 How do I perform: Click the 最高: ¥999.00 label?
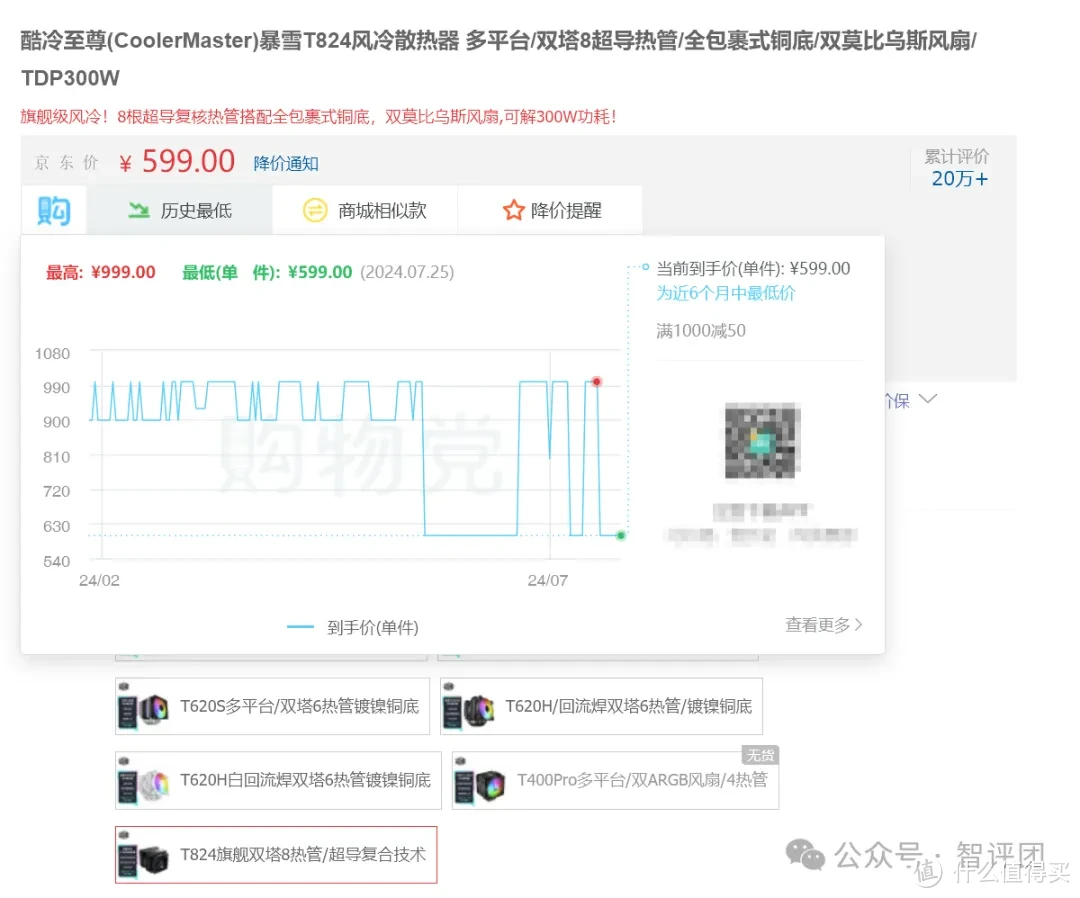click(101, 272)
